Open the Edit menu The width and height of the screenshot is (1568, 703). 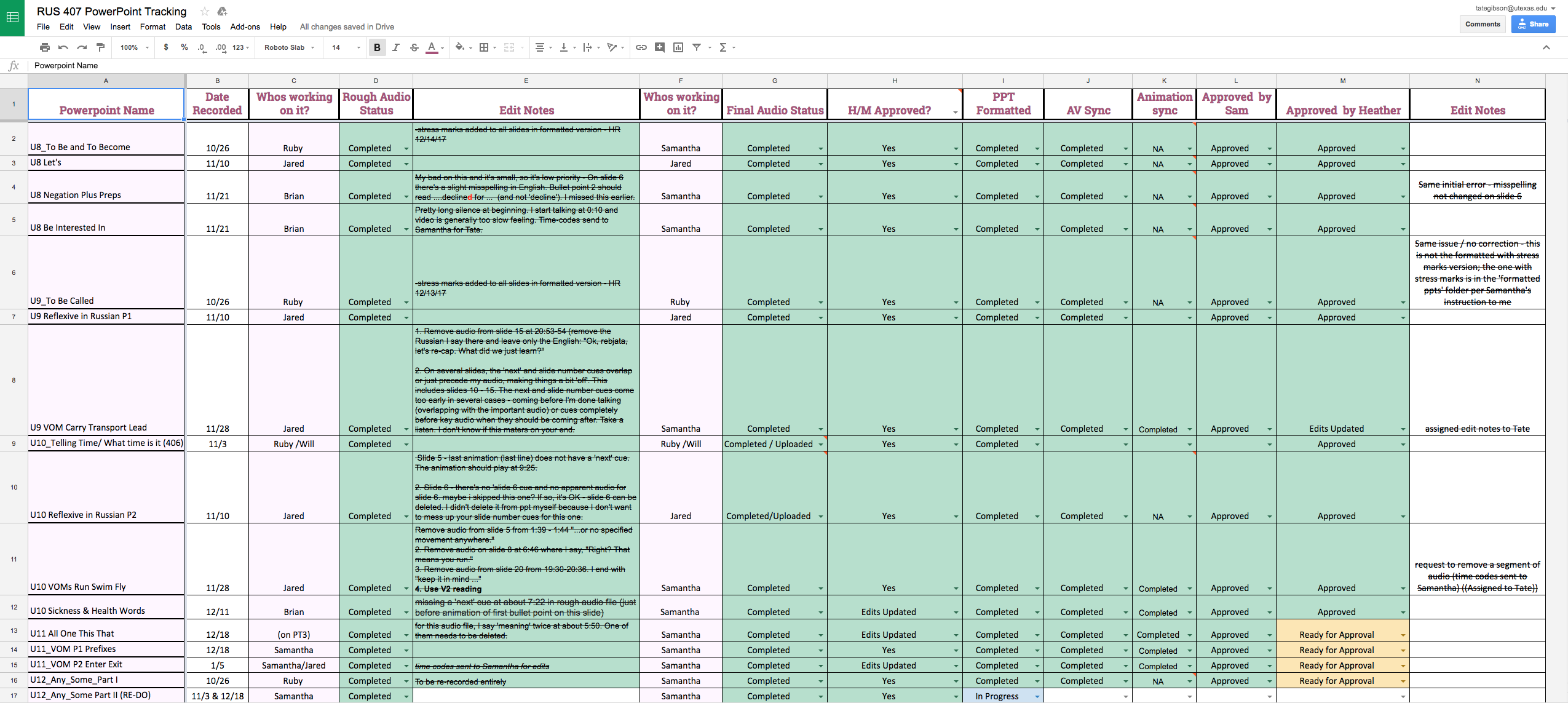[66, 26]
